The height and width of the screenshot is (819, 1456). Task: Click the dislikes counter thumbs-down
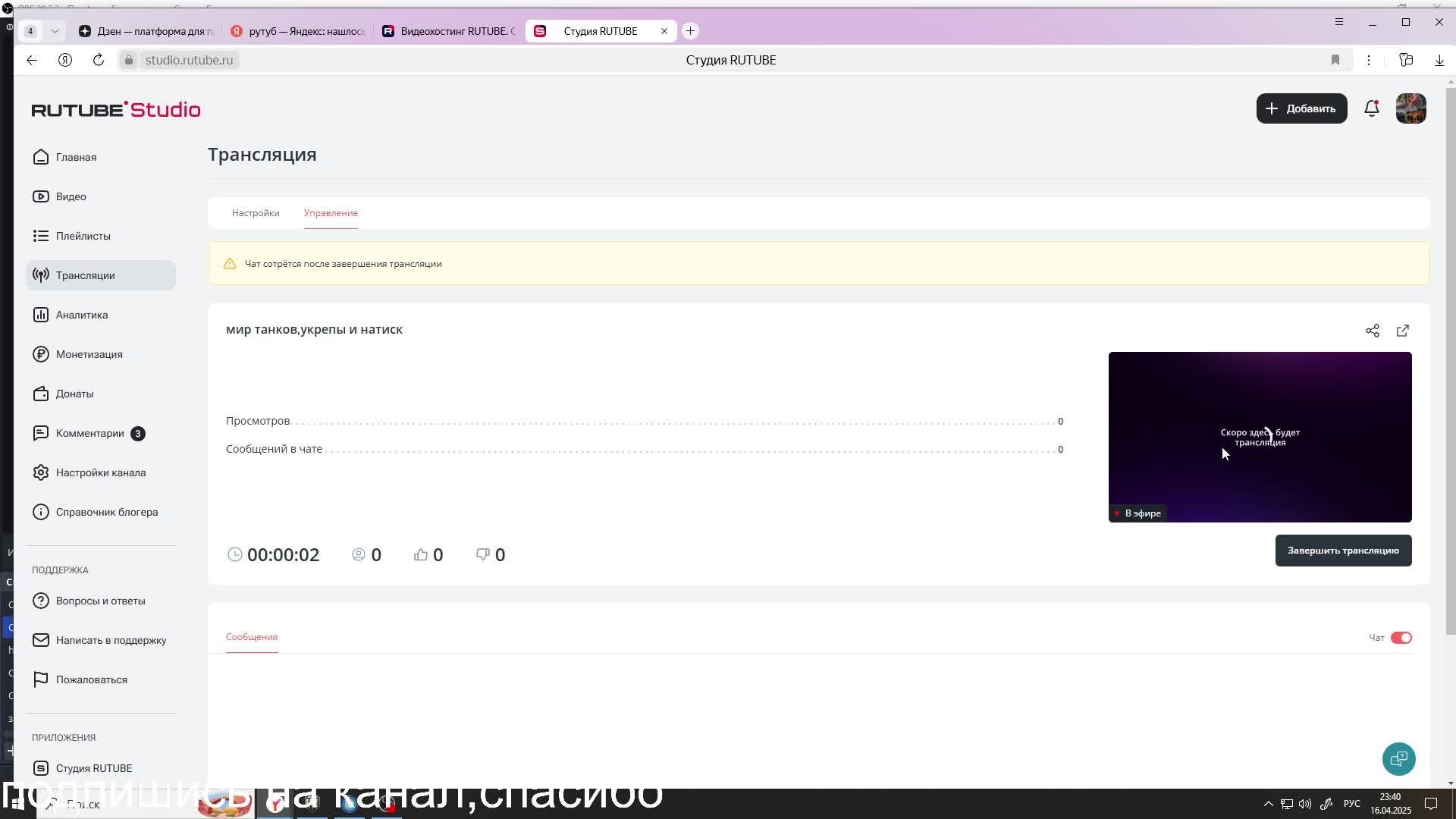490,555
